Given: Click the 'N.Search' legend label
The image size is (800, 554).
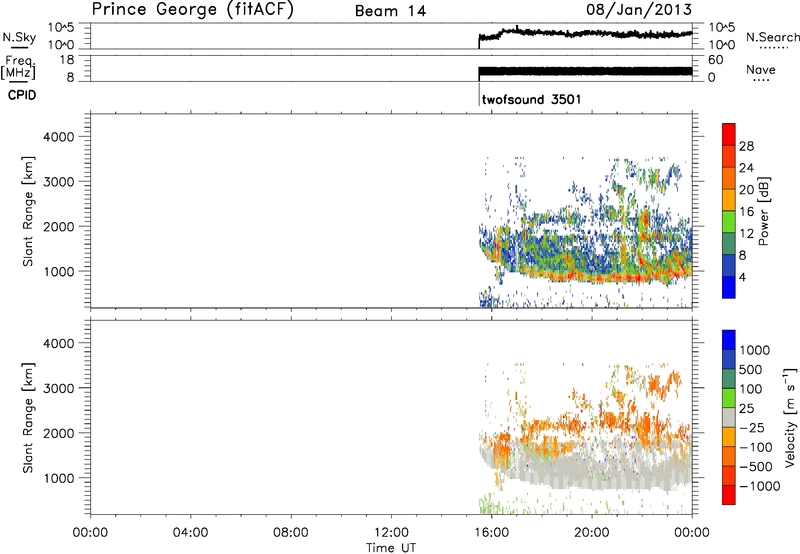Looking at the screenshot, I should point(773,37).
